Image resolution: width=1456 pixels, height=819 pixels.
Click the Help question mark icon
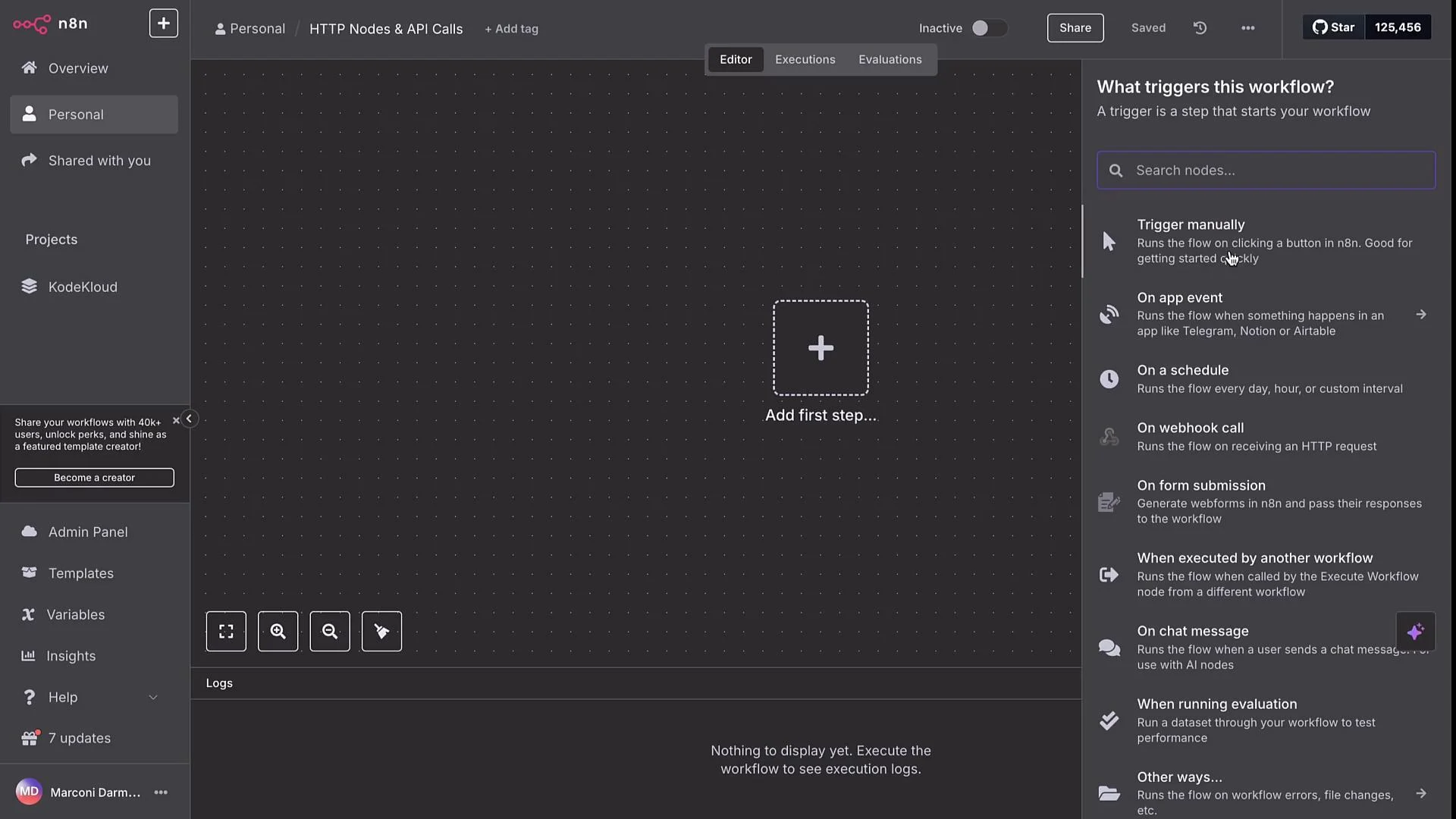[x=29, y=697]
